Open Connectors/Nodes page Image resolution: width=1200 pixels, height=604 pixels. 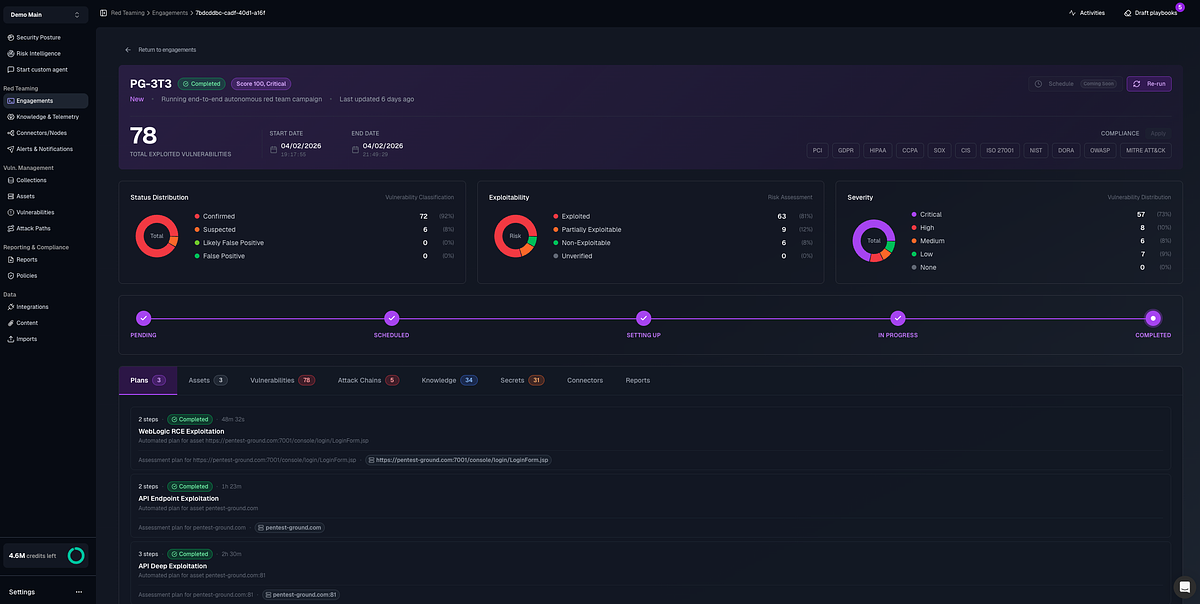pos(41,133)
